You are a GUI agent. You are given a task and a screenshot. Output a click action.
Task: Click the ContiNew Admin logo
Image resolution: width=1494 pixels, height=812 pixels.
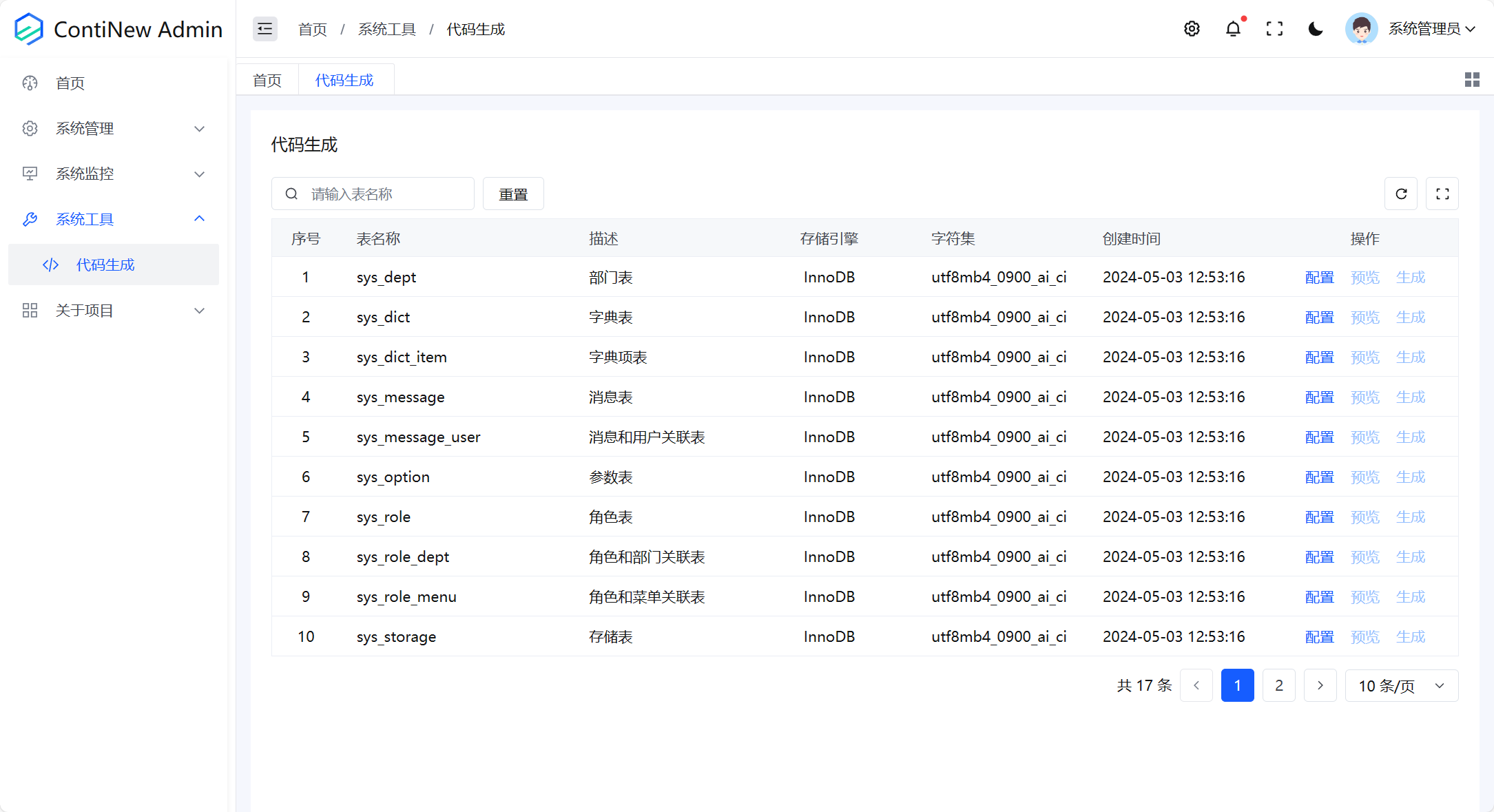pos(118,29)
